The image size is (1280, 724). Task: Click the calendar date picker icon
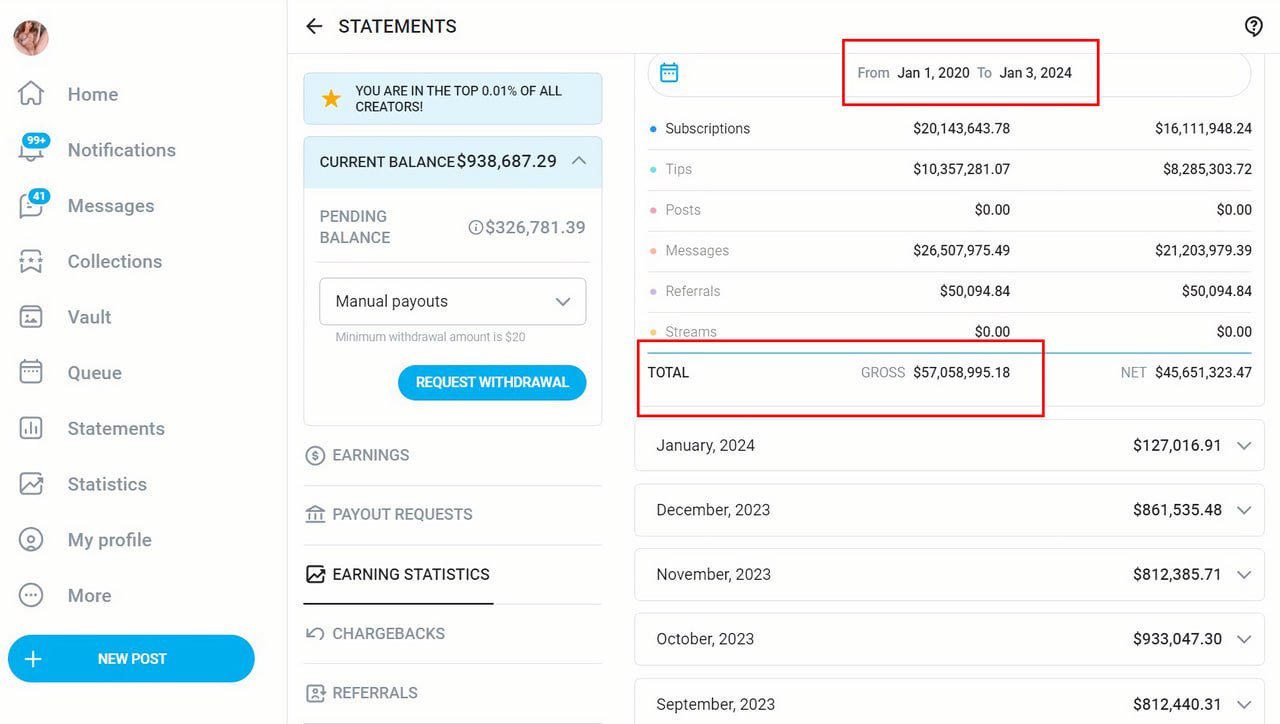(x=669, y=72)
